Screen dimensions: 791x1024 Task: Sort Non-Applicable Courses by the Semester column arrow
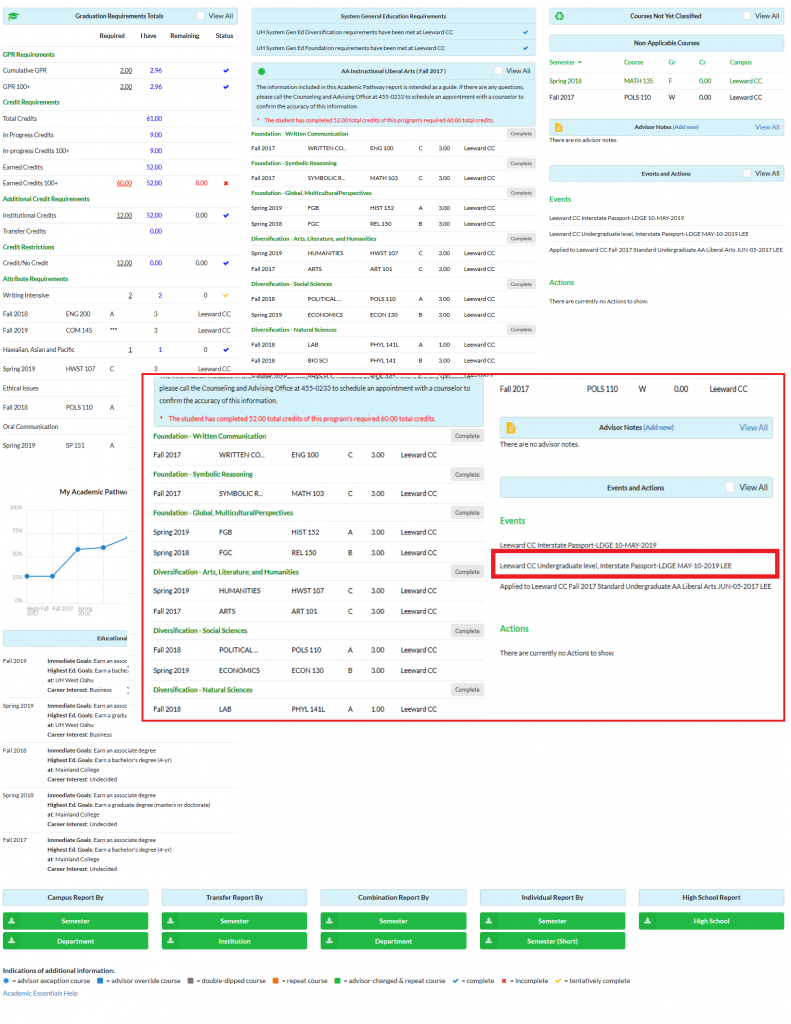click(579, 63)
